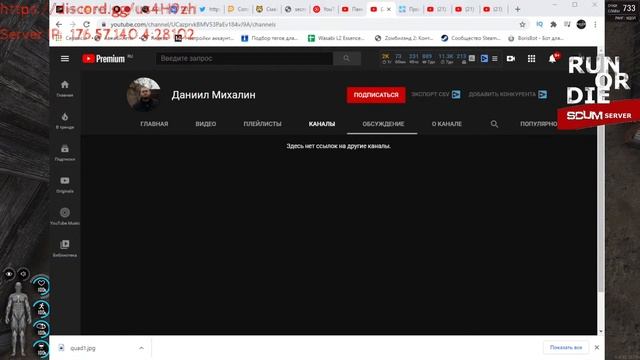Switch to the Twitter browser tab
This screenshot has height=360, width=640.
[x=209, y=9]
